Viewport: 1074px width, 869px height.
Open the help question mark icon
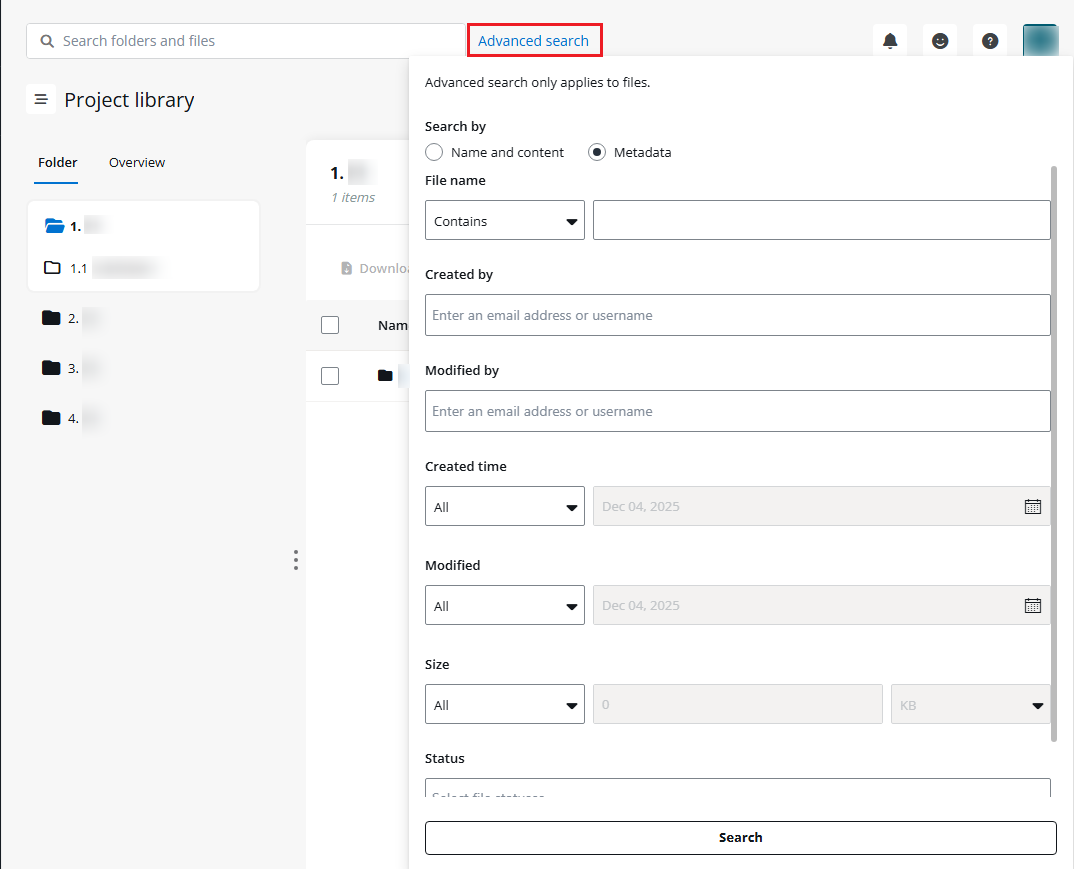coord(990,41)
